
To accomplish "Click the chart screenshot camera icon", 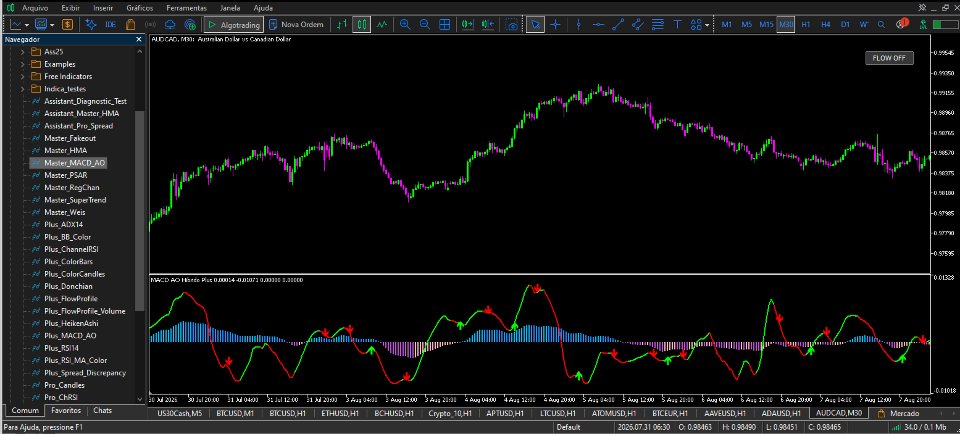I will tap(511, 24).
